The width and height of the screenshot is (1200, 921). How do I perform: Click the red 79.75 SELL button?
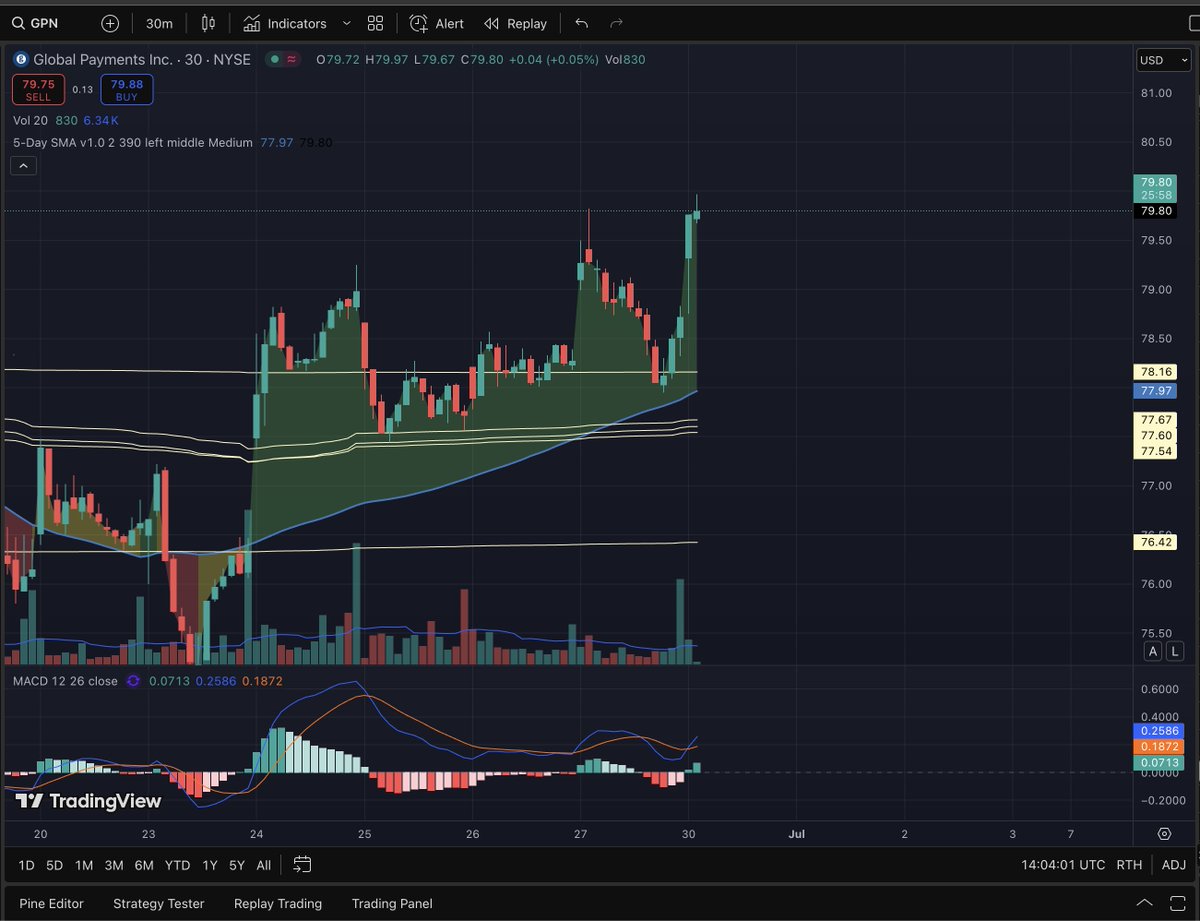[38, 89]
